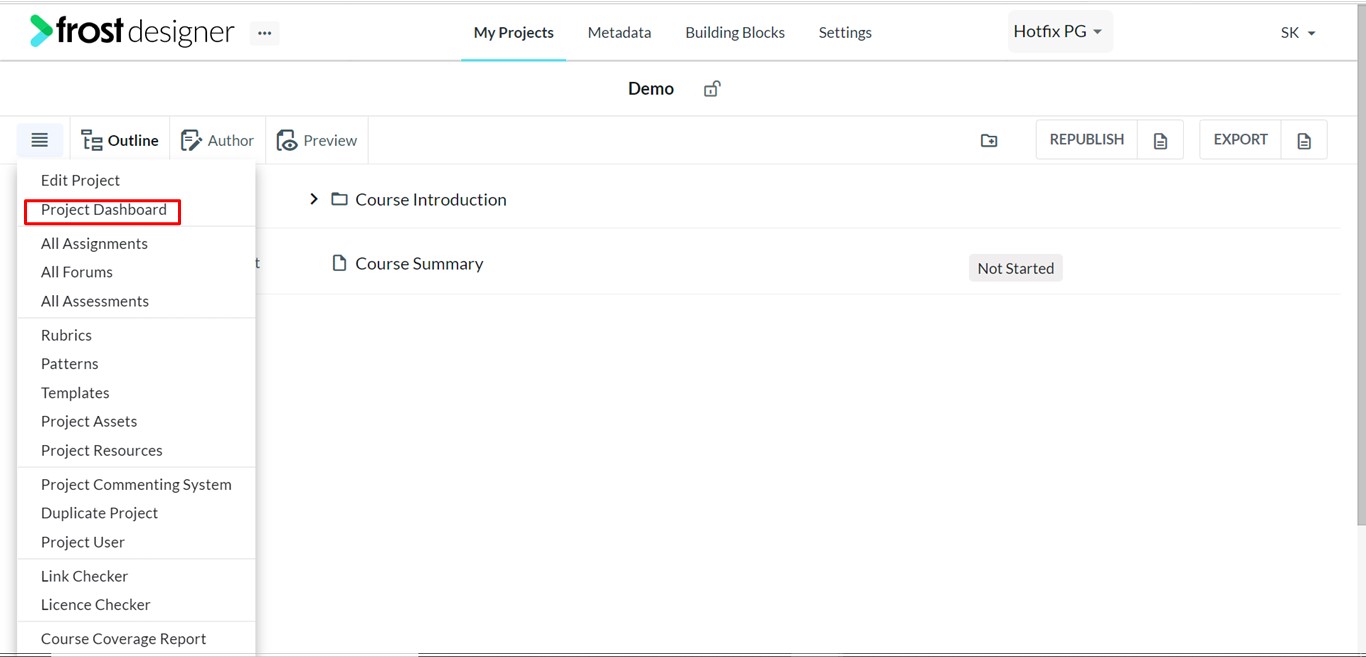Switch to Author view
The height and width of the screenshot is (657, 1366).
coord(217,140)
